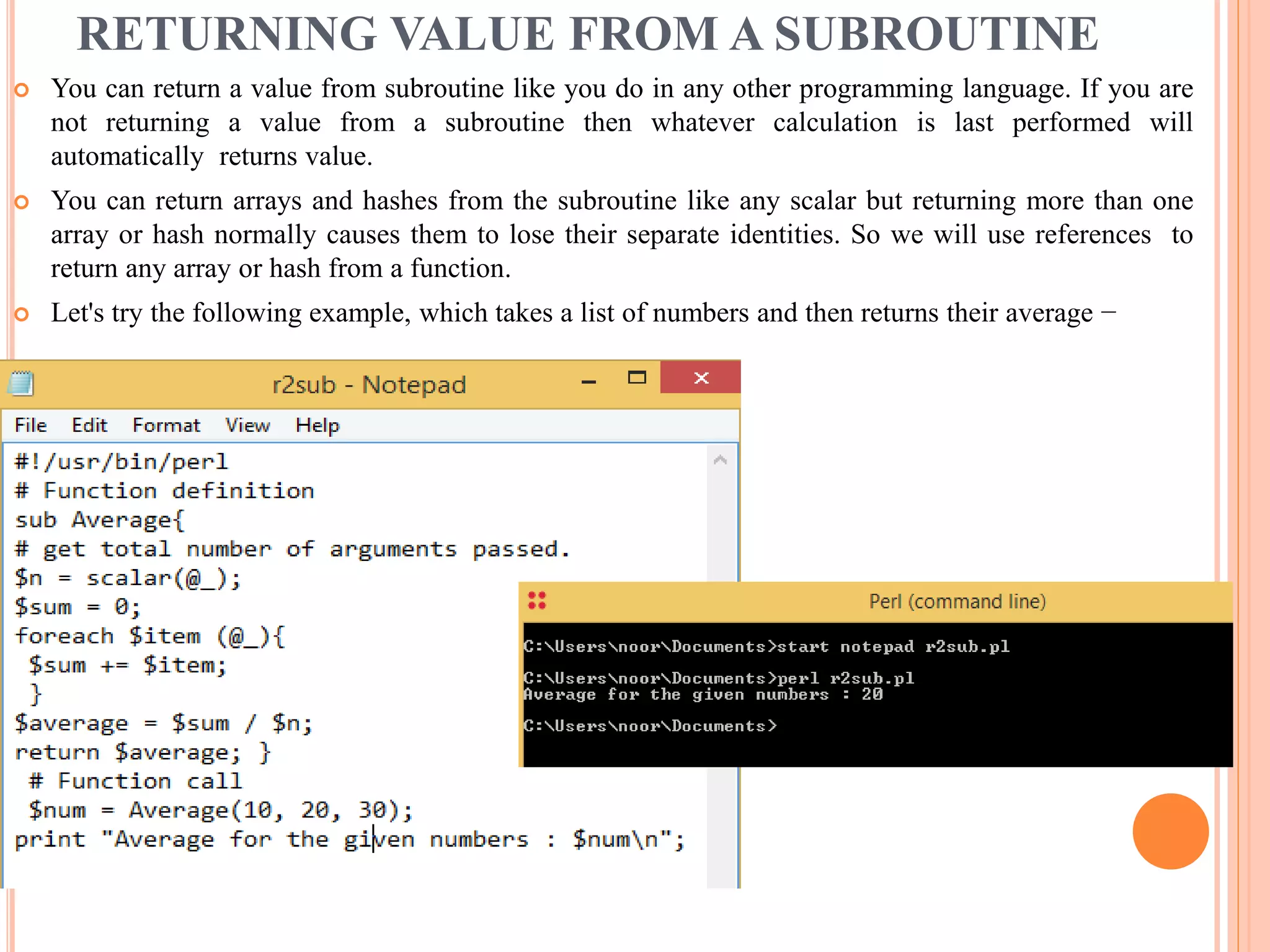
Task: Click the '$sum = 0;' line
Action: (x=78, y=607)
